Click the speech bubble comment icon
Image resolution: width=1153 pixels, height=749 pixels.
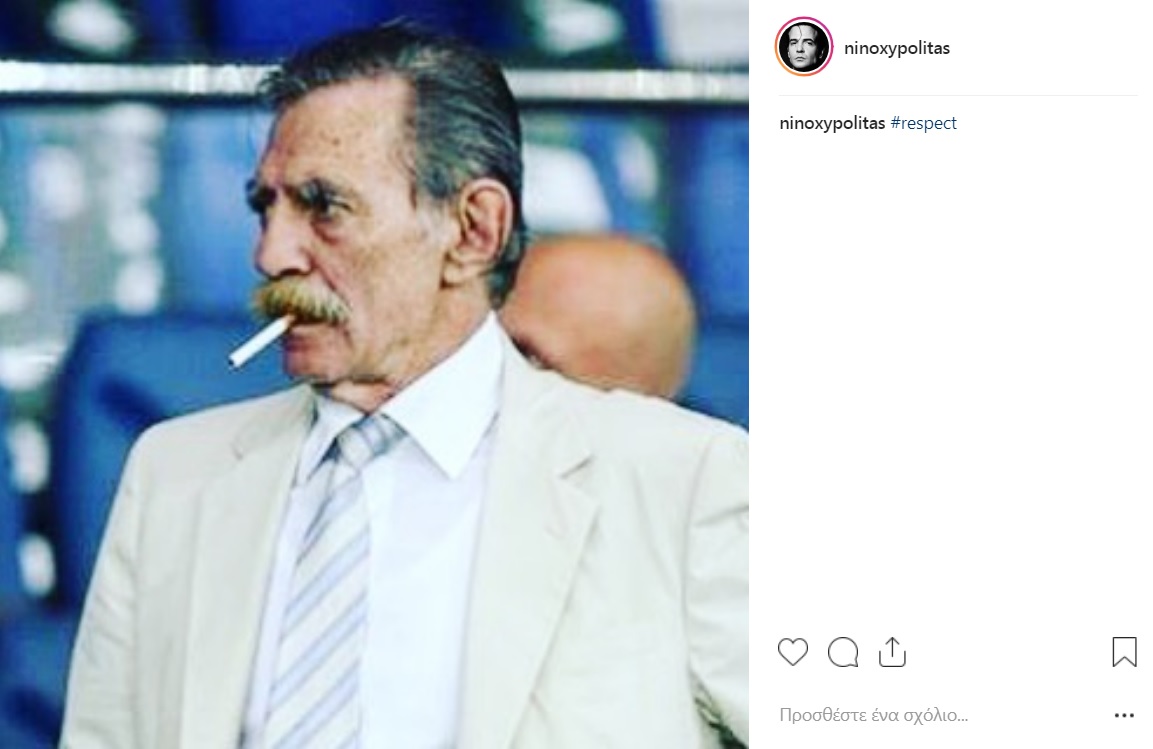(843, 652)
